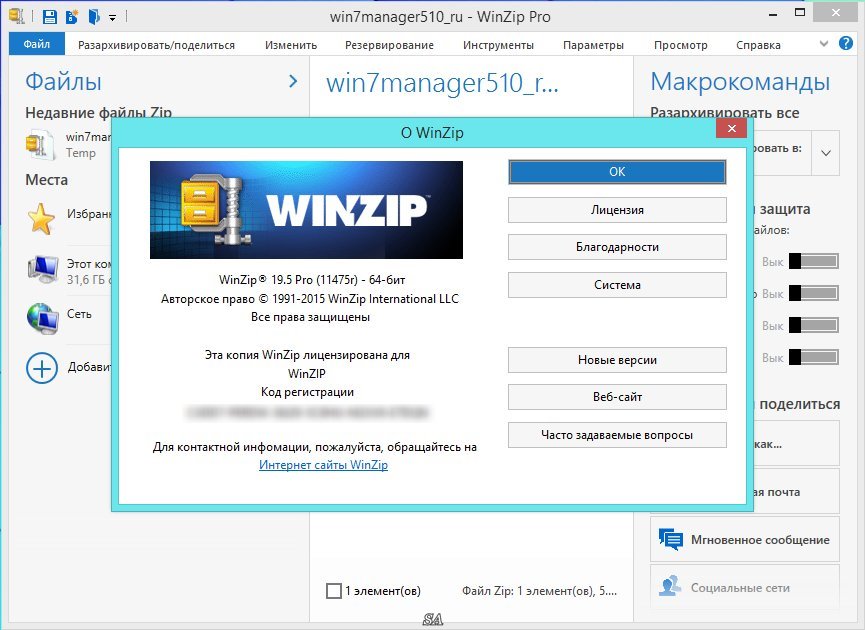865x630 pixels.
Task: Click the WinZip application icon in title bar
Action: (x=17, y=17)
